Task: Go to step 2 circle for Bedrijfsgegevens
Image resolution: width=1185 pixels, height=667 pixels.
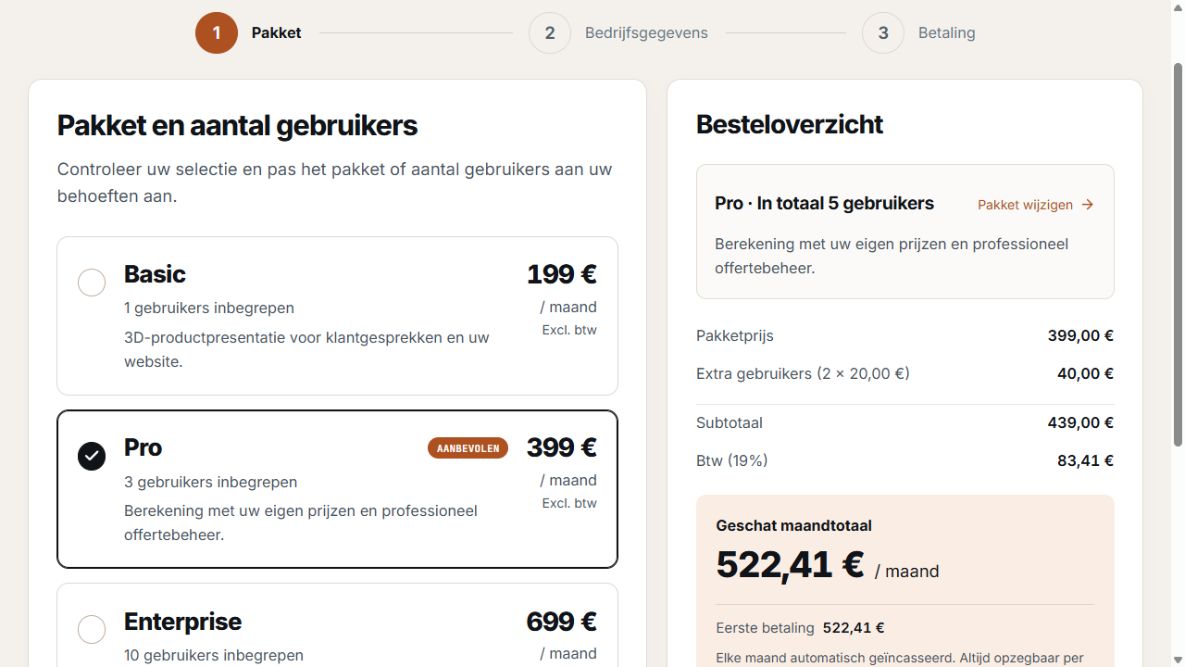Action: 549,32
